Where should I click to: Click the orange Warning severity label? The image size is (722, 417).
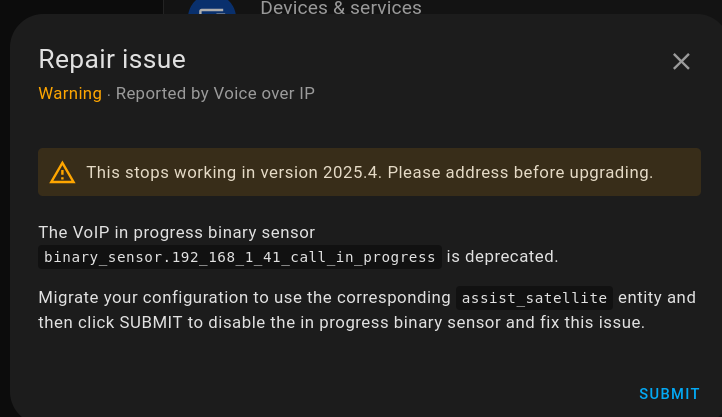point(70,94)
